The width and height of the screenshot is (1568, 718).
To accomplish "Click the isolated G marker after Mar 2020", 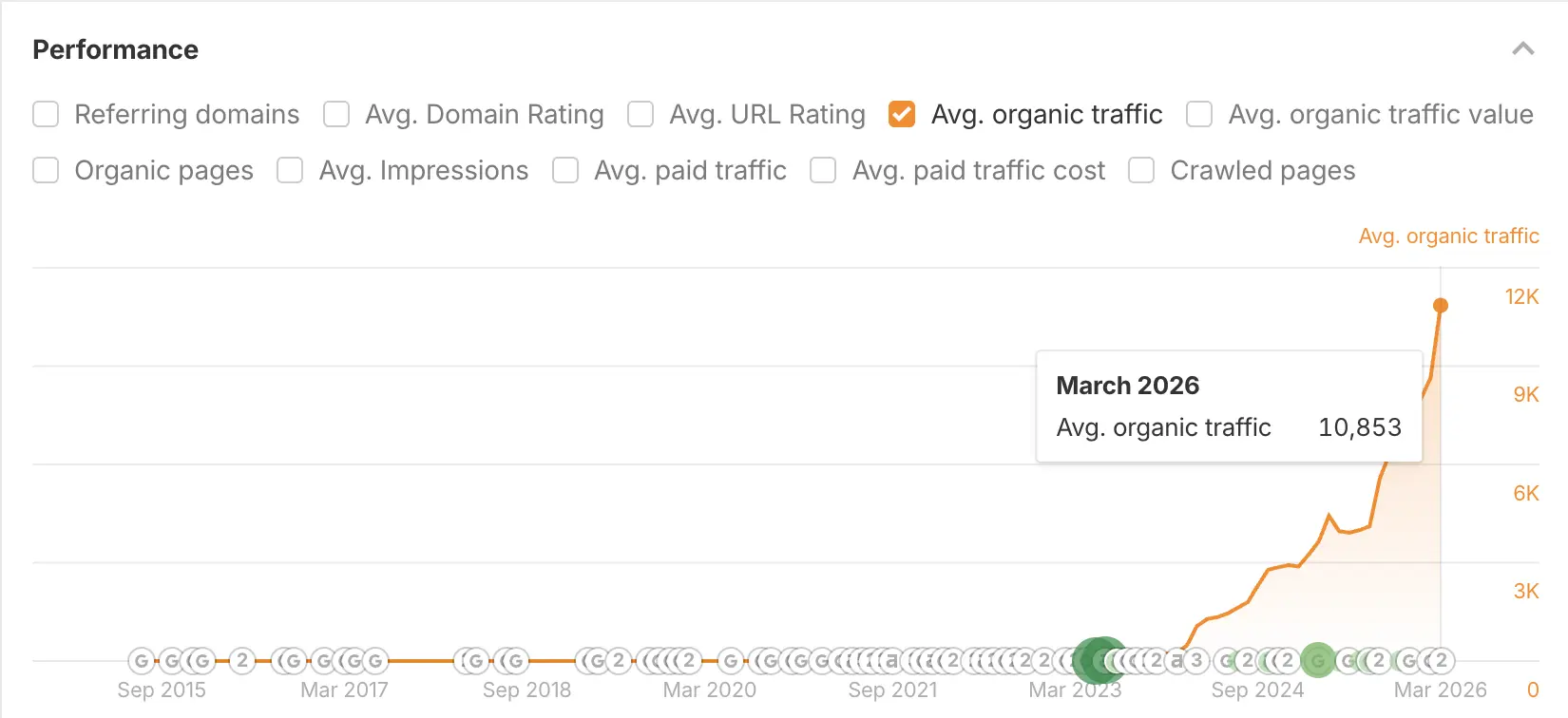I will pos(730,660).
